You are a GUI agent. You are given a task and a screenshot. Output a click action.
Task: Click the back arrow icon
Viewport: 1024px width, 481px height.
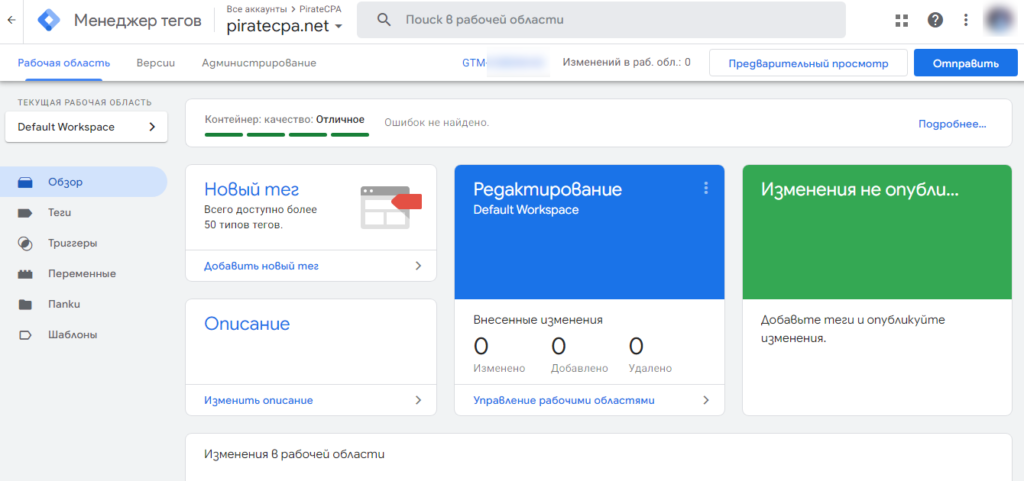pyautogui.click(x=11, y=20)
